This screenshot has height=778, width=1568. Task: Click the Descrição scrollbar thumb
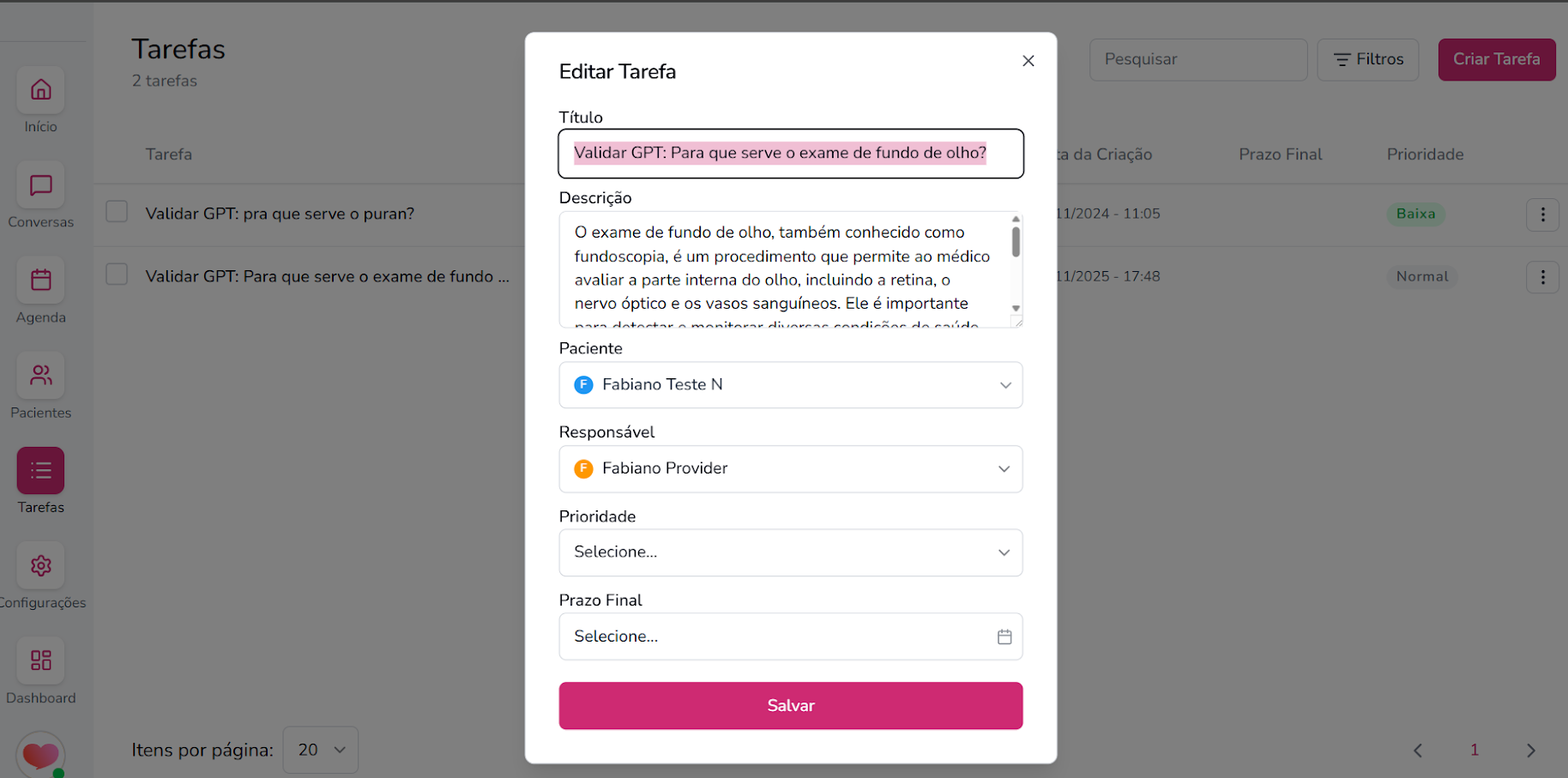1016,241
